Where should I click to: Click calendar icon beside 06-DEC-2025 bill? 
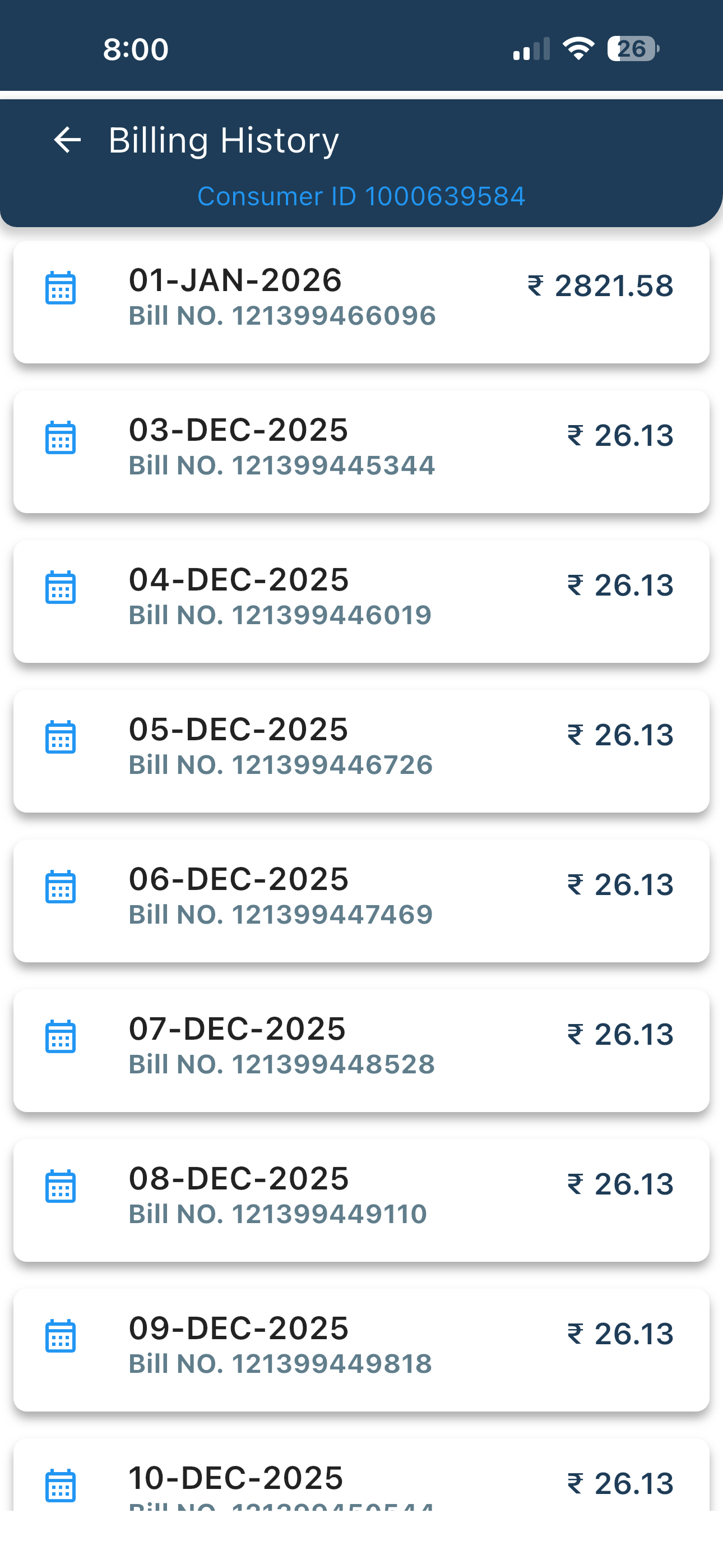coord(61,886)
